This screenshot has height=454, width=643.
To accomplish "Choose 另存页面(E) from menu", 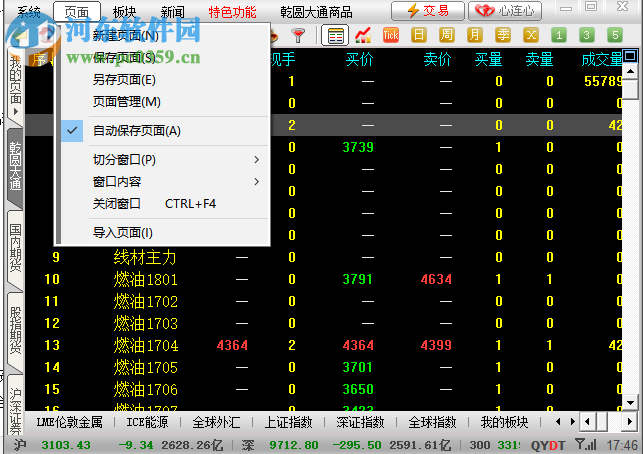I will (x=165, y=80).
